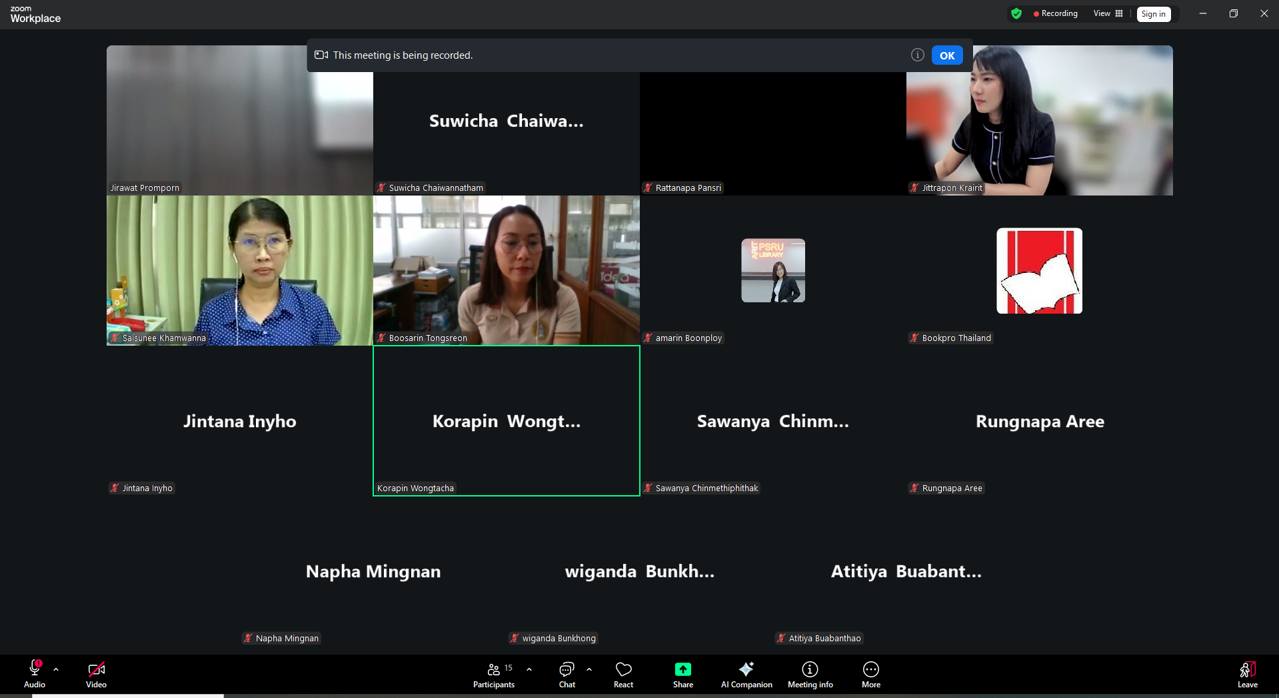Open the More options menu
This screenshot has width=1279, height=698.
click(871, 673)
